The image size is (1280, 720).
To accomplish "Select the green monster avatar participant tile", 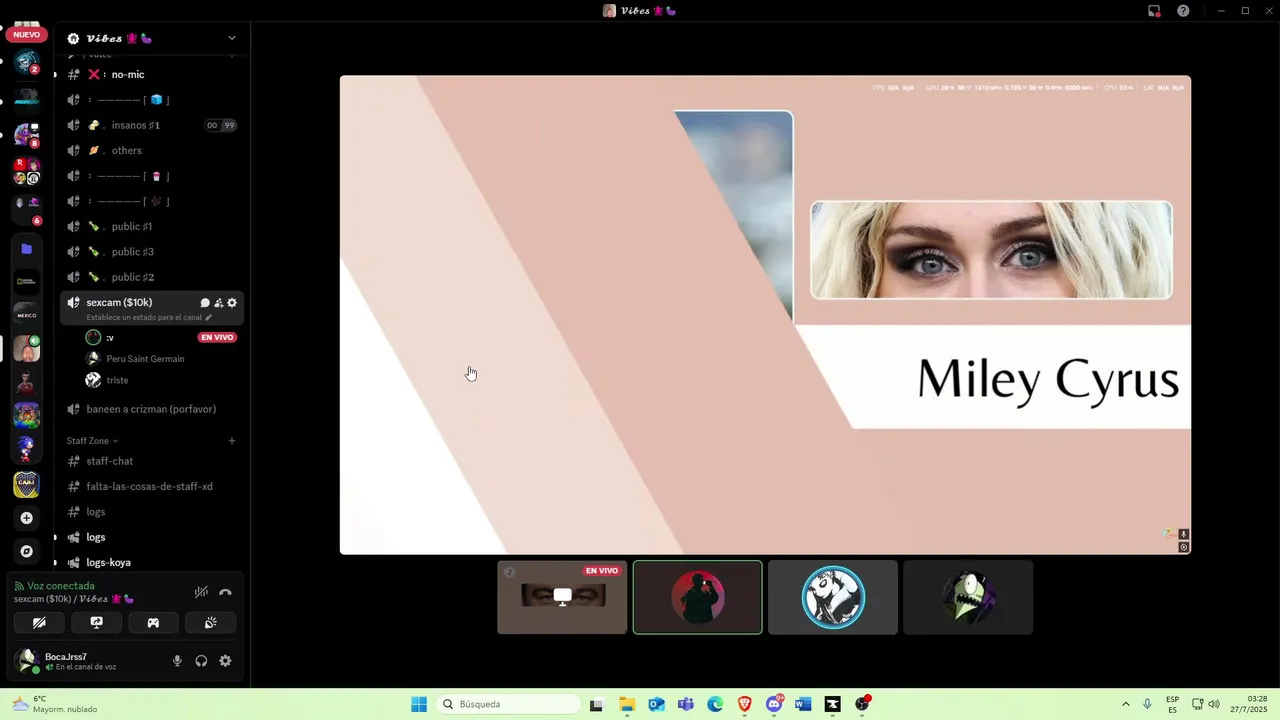I will point(968,597).
